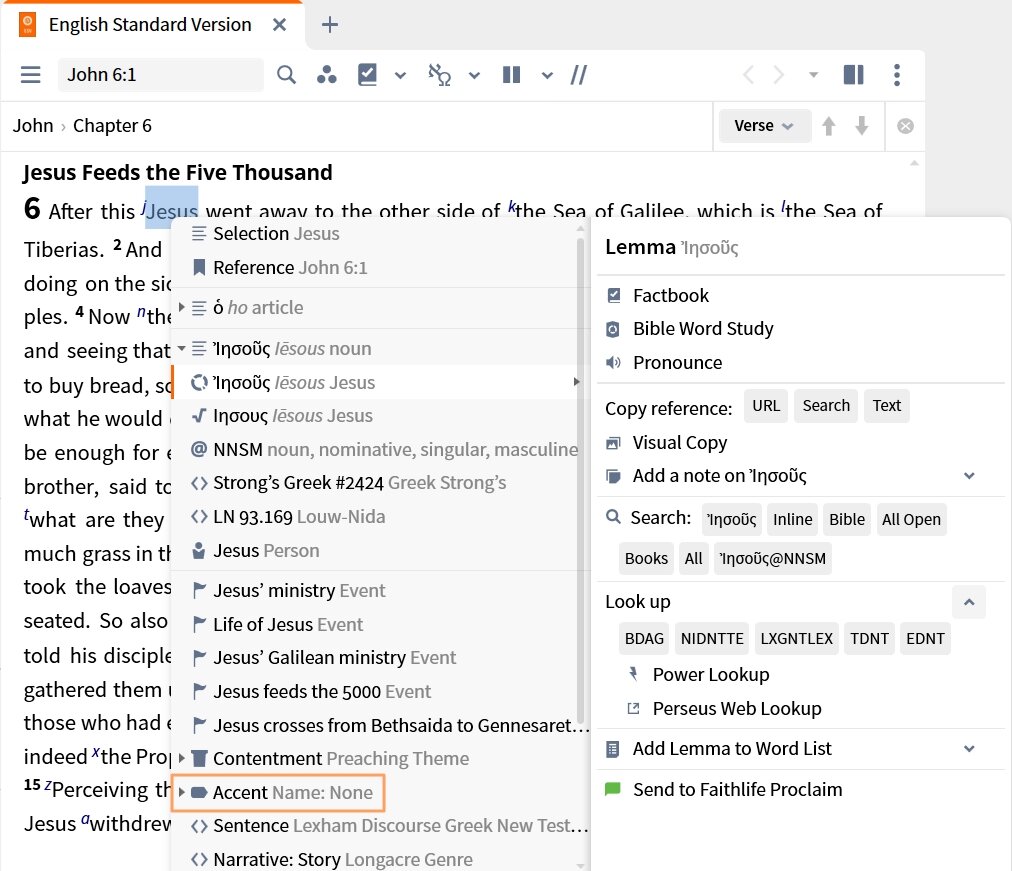Click the BDAG lookup button
1012x871 pixels.
point(644,639)
